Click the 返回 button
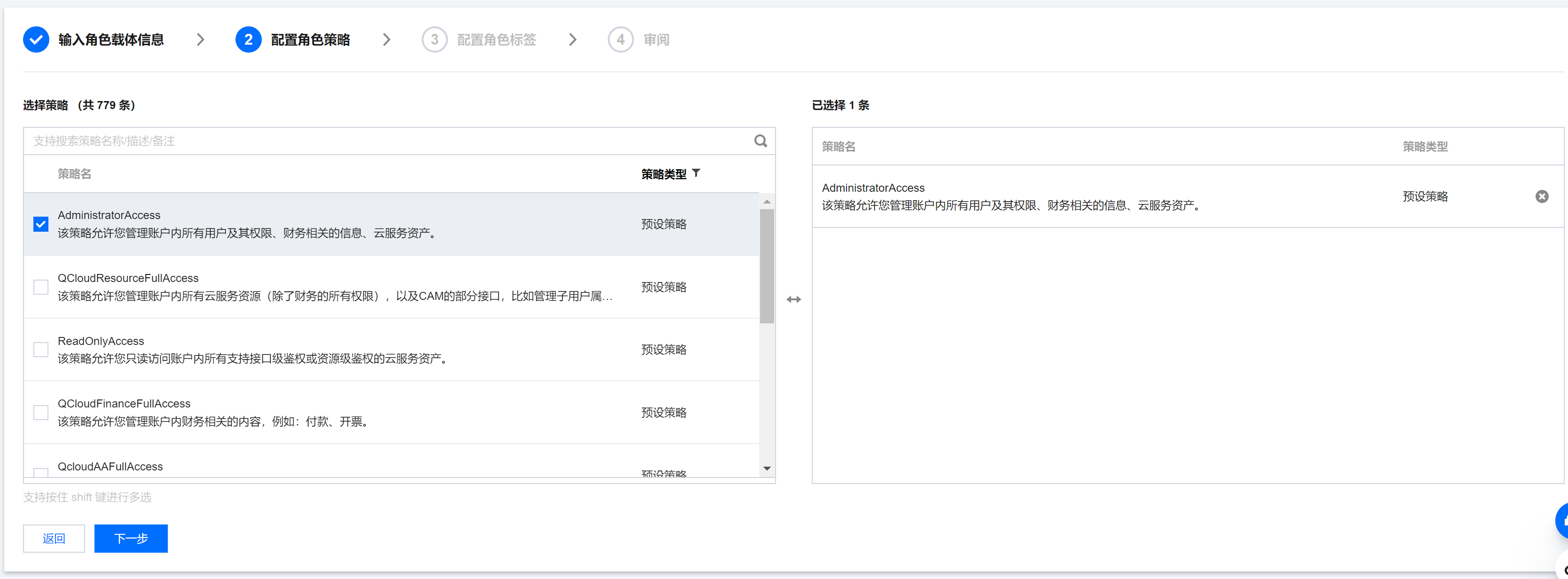1568x579 pixels. click(54, 538)
